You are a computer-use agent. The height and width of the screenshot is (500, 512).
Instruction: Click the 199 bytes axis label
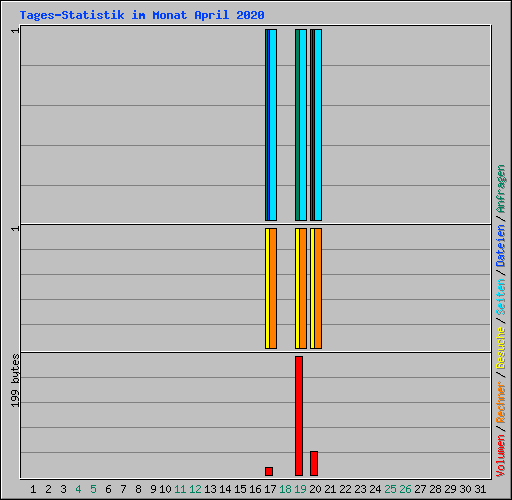[15, 381]
